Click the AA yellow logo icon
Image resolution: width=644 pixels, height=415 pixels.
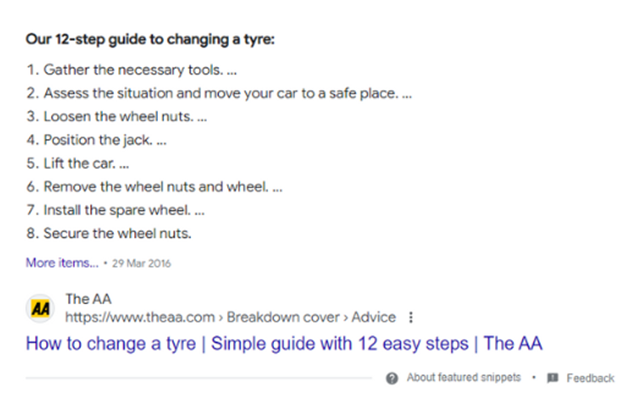click(40, 308)
